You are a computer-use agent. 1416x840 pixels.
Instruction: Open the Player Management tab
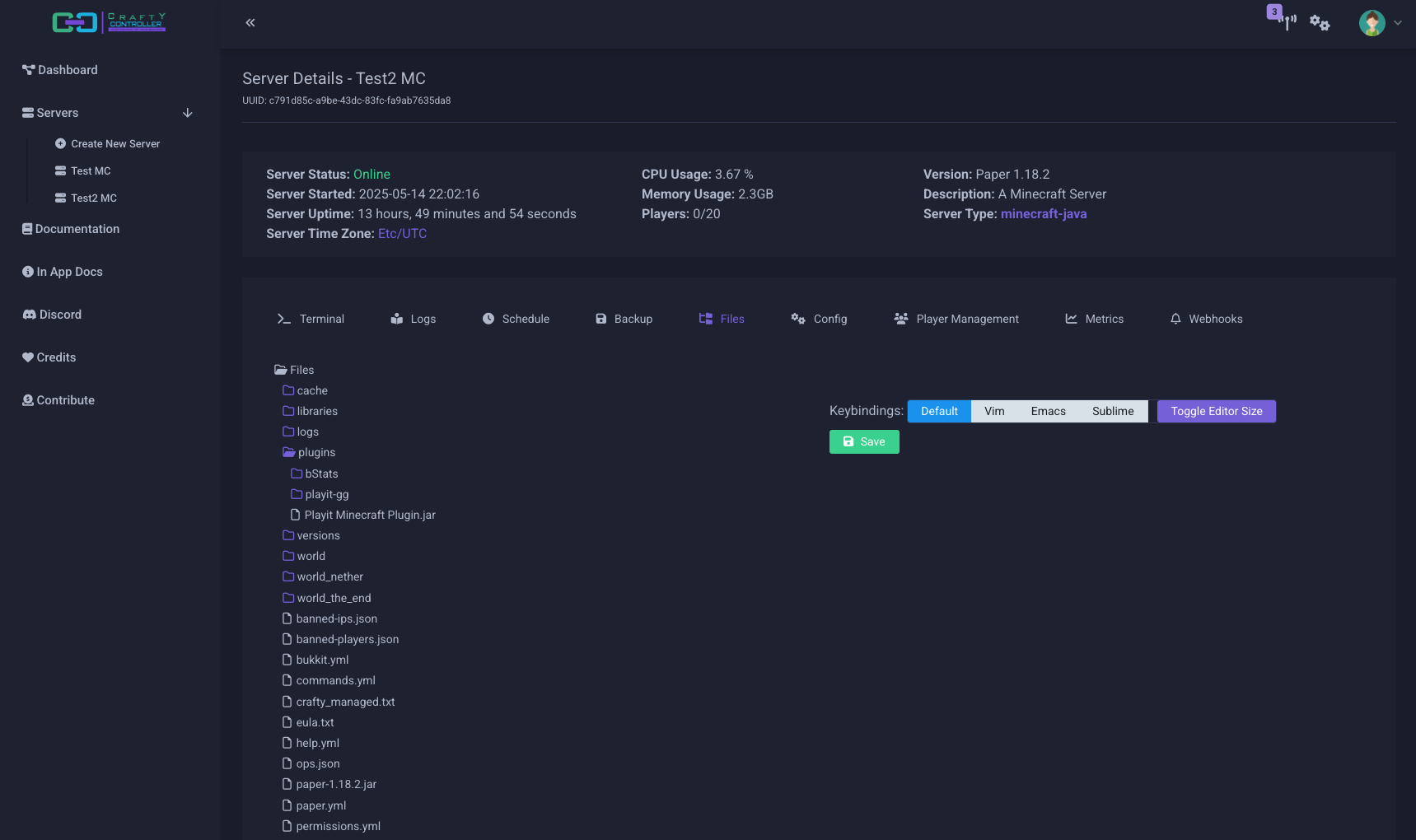(x=956, y=319)
